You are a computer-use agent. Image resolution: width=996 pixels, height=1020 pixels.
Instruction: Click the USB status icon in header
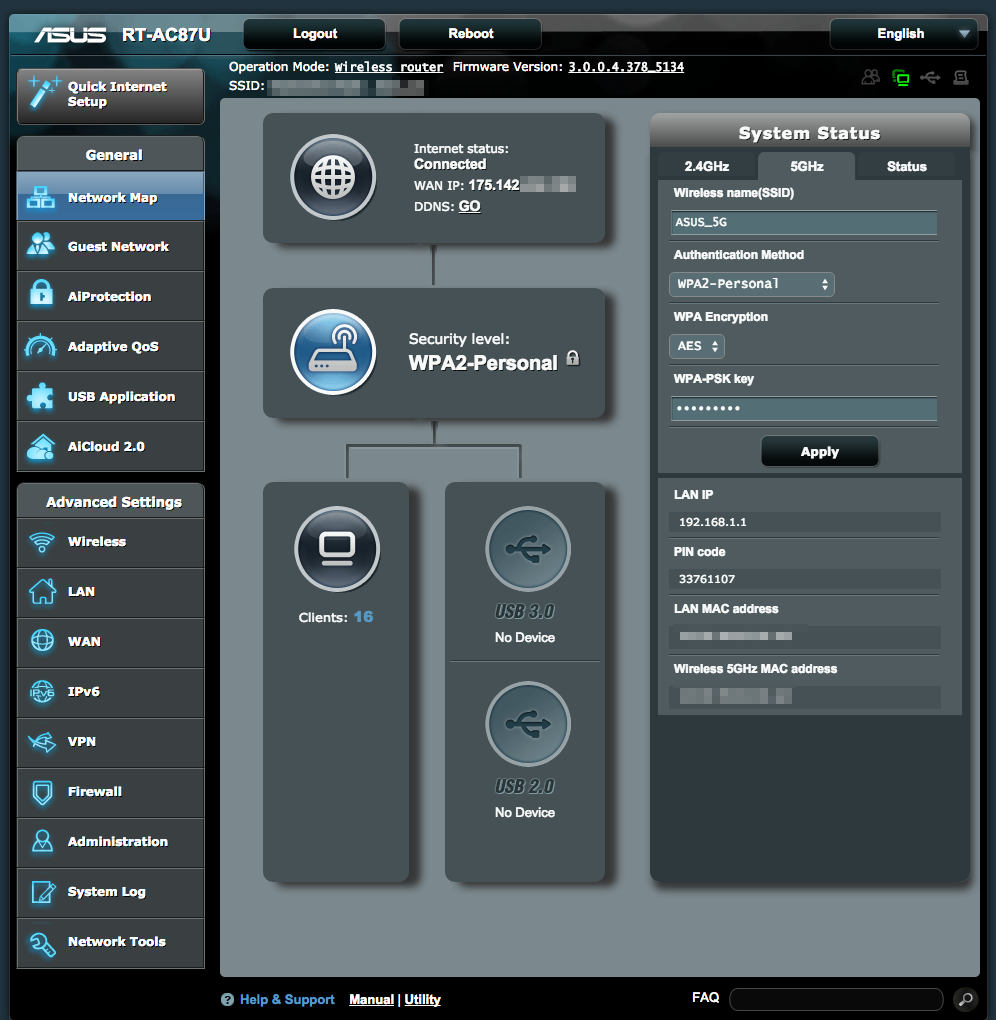[x=931, y=77]
